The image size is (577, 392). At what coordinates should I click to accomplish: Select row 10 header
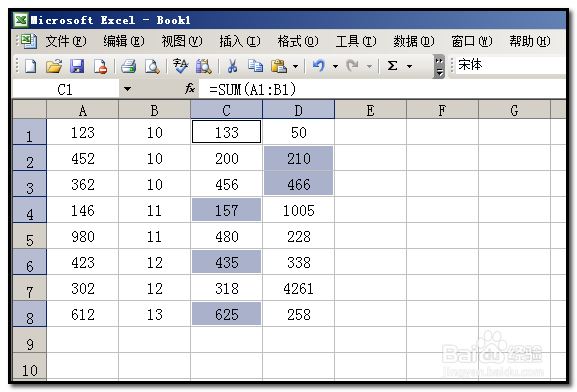coord(30,367)
